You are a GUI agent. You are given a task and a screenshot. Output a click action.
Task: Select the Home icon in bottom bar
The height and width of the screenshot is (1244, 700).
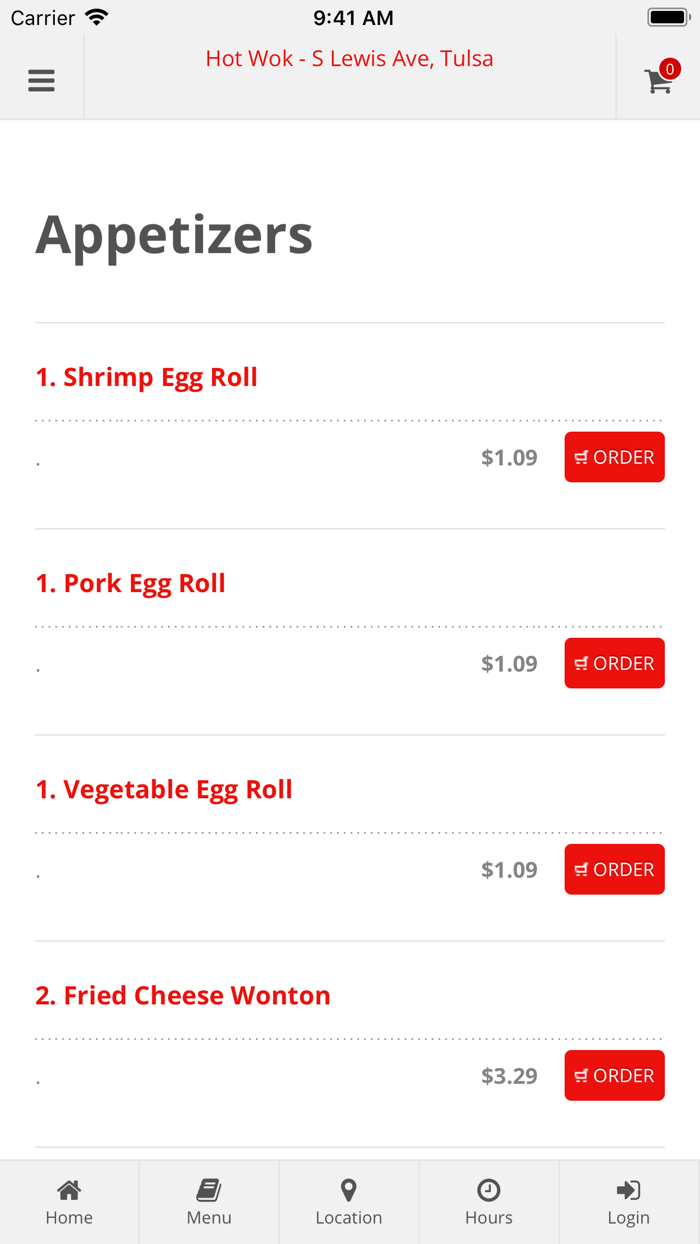coord(69,1200)
